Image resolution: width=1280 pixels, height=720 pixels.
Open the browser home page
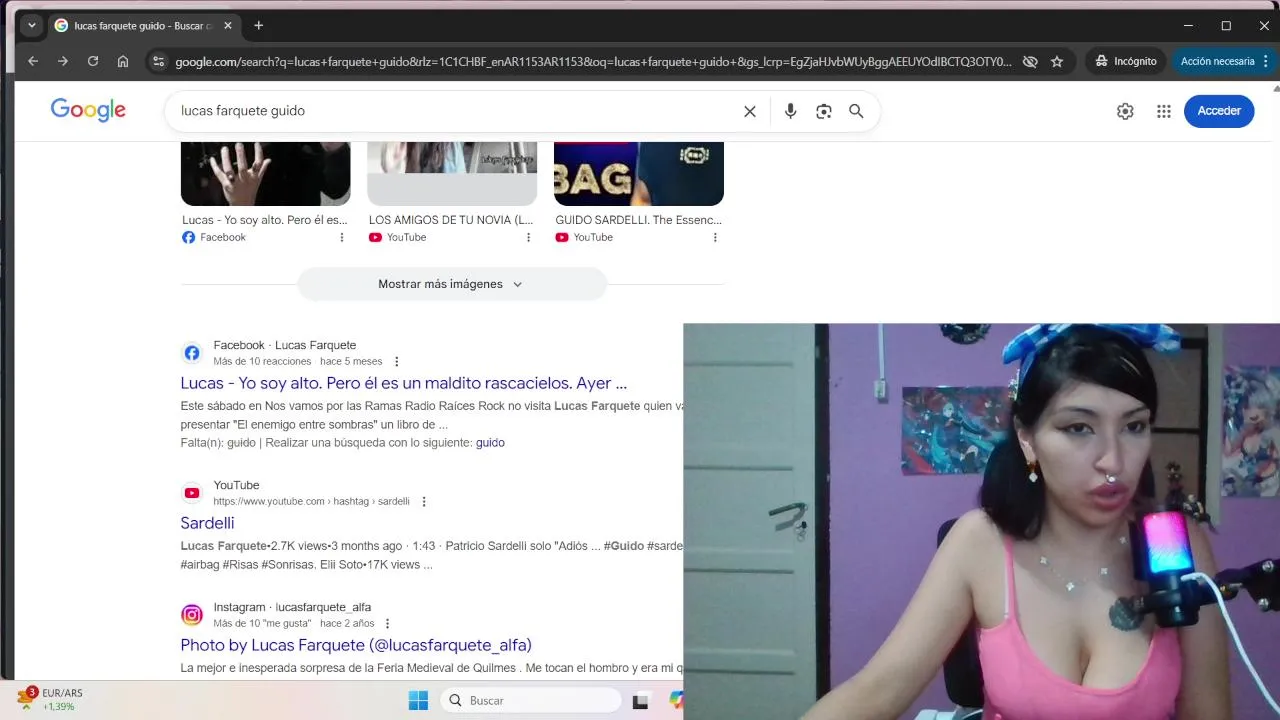point(122,61)
